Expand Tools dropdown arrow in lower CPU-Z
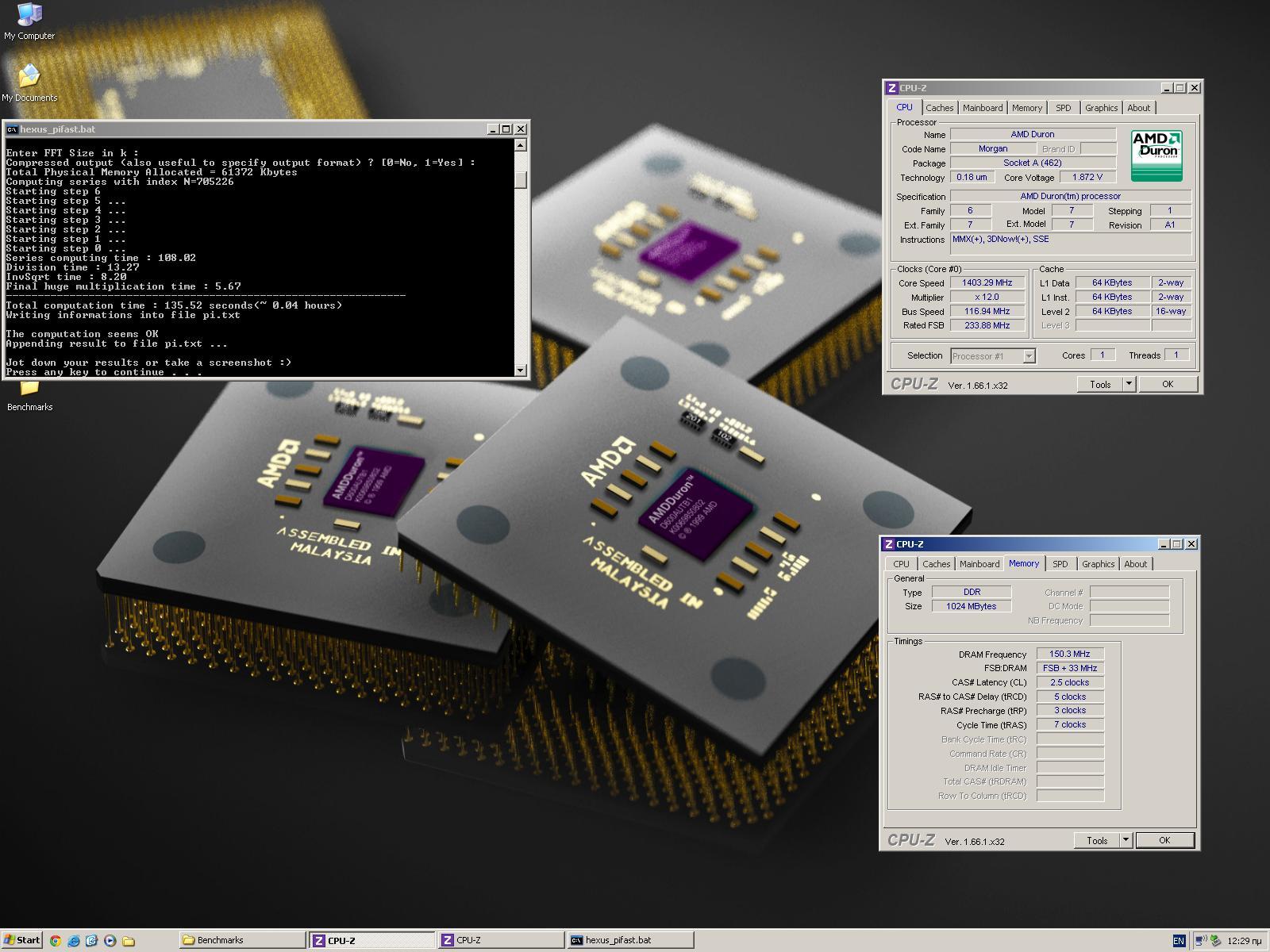This screenshot has width=1270, height=952. coord(1126,840)
